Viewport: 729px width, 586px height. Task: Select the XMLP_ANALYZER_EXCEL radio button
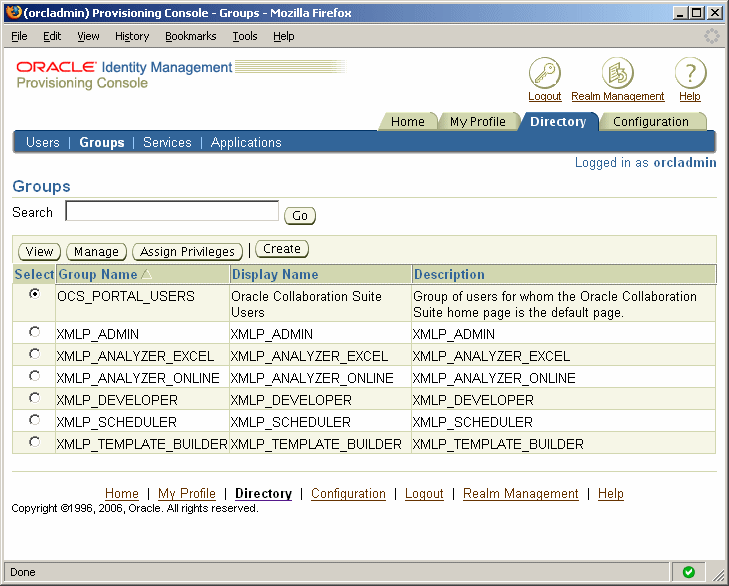(x=34, y=354)
